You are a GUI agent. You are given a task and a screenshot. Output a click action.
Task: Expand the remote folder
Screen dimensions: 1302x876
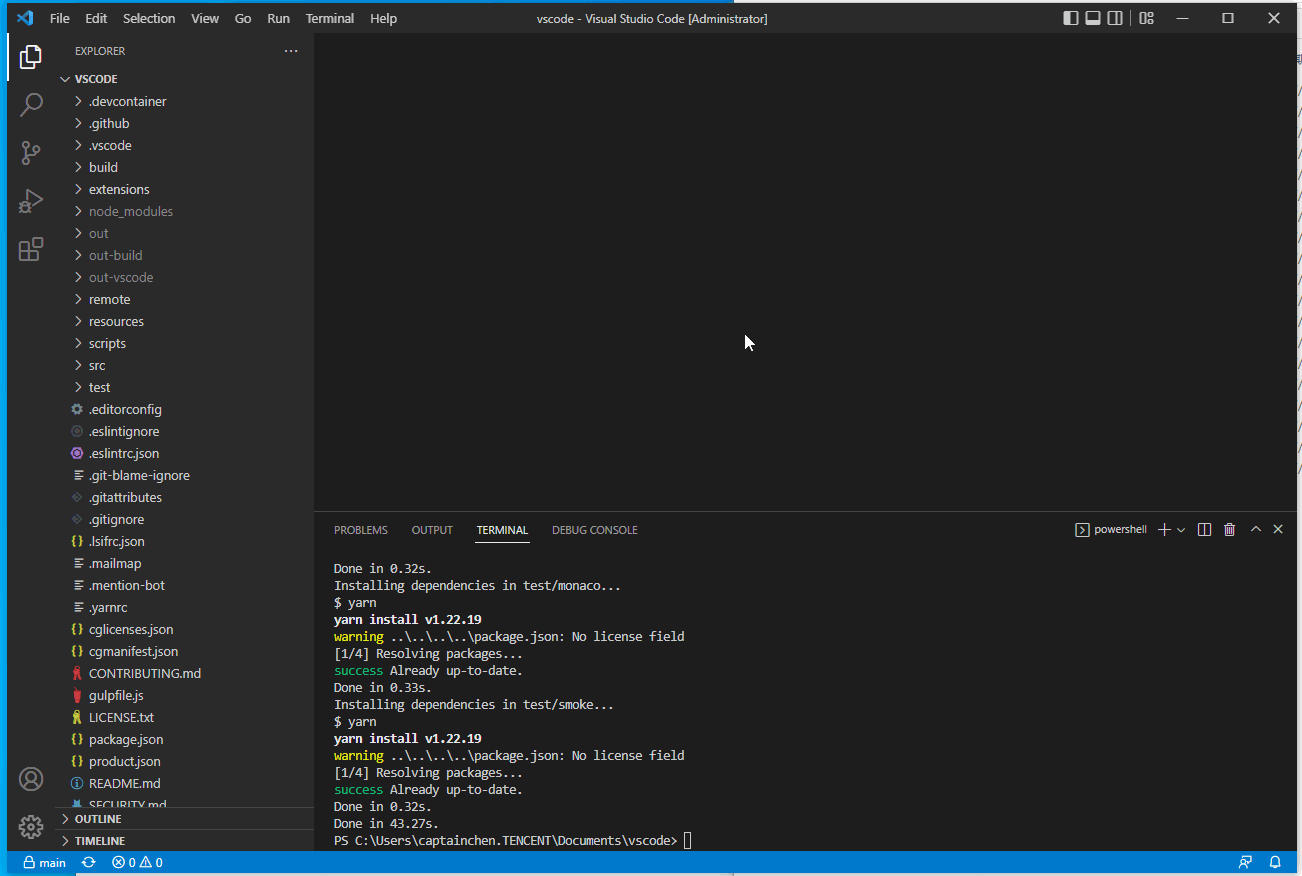tap(185, 299)
